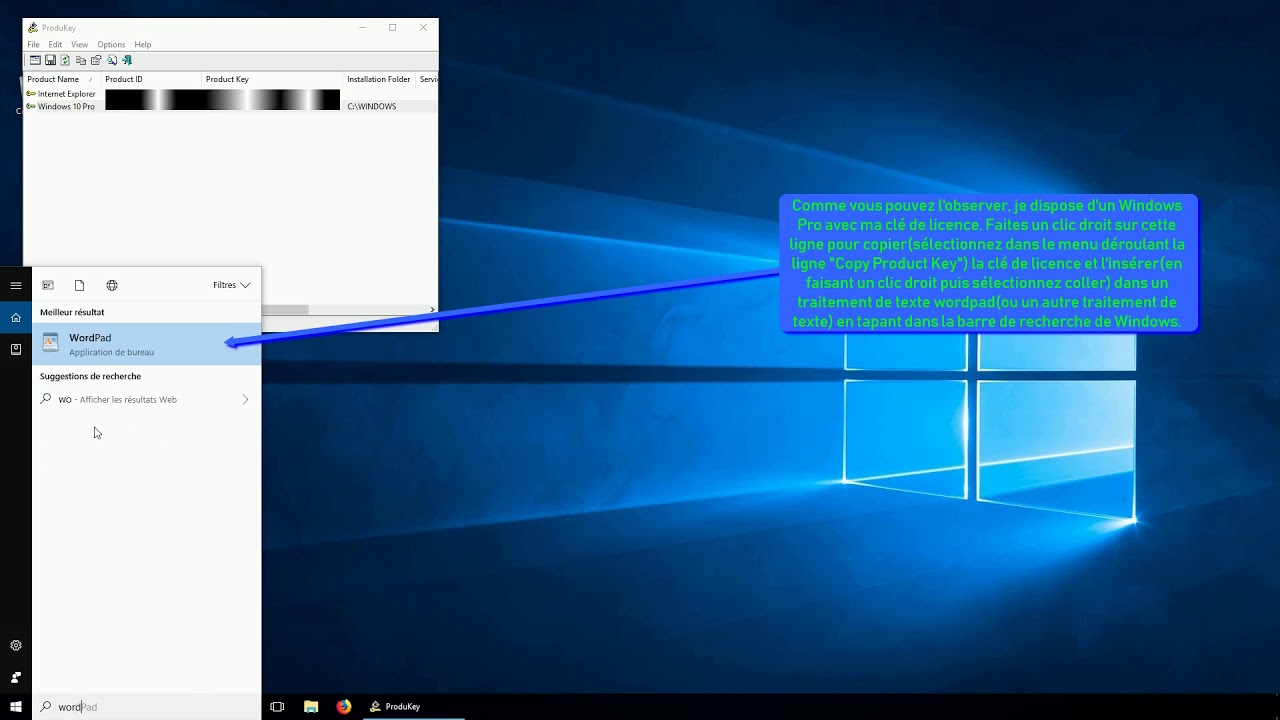The image size is (1280, 720).
Task: Click the notebook icon in the search sidebar
Action: (x=16, y=349)
